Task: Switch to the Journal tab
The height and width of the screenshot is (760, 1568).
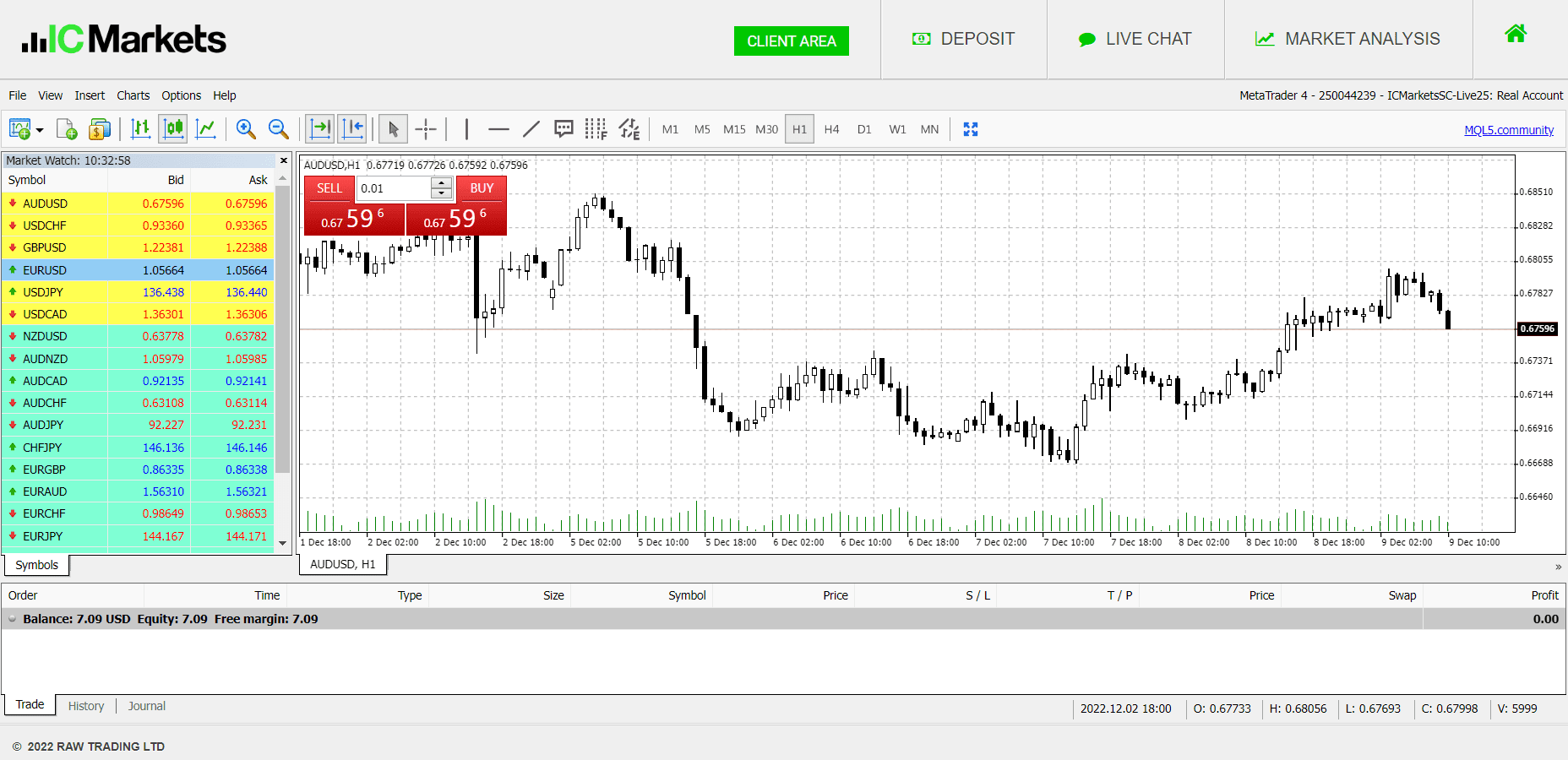Action: 147,706
